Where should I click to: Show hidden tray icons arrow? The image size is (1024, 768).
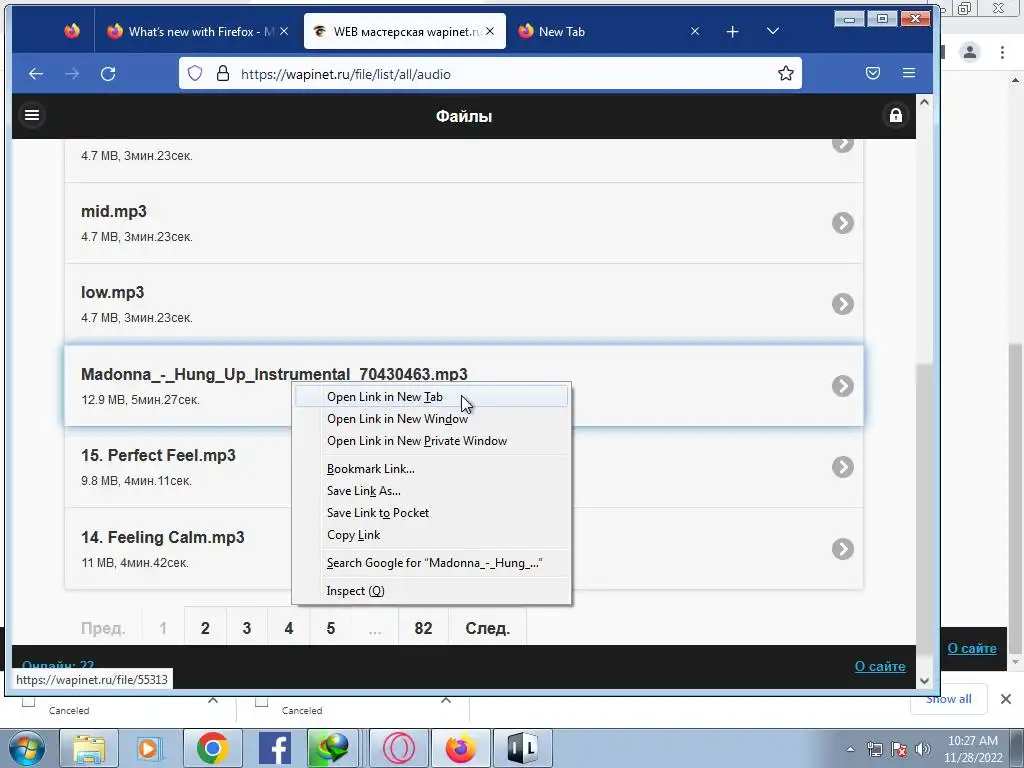click(x=850, y=749)
